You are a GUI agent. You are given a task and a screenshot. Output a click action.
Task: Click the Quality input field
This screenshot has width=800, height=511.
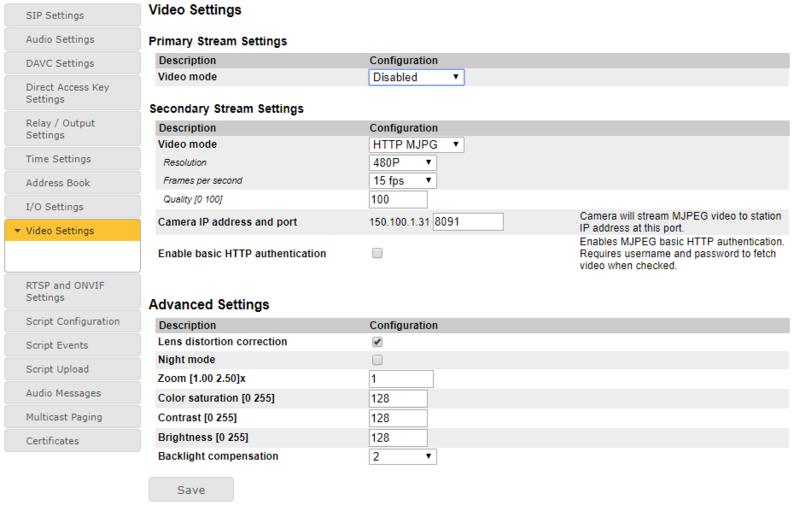tap(398, 200)
